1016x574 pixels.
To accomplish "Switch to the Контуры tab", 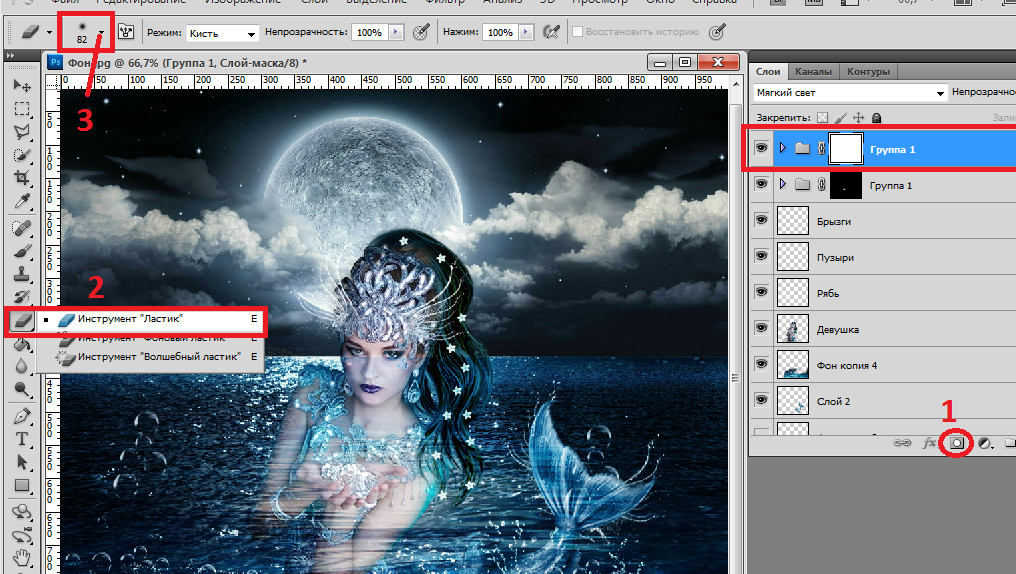I will click(x=867, y=72).
